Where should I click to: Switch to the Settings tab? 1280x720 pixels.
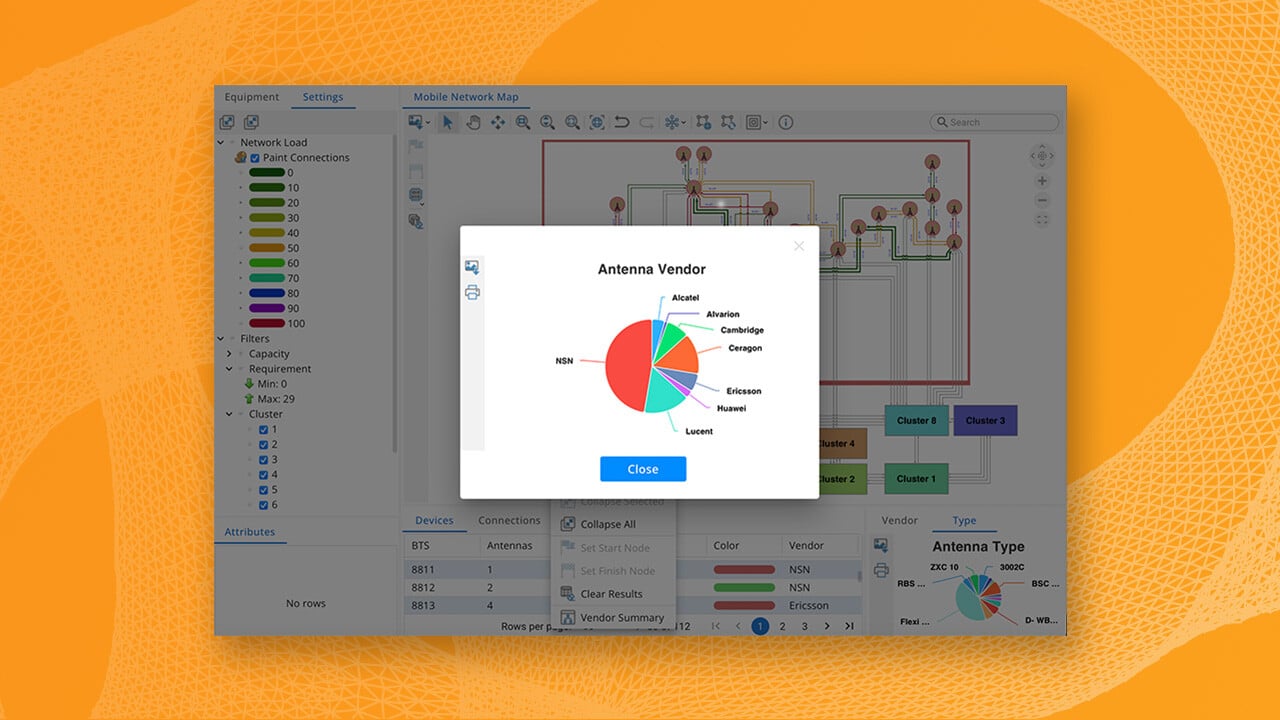click(x=323, y=97)
